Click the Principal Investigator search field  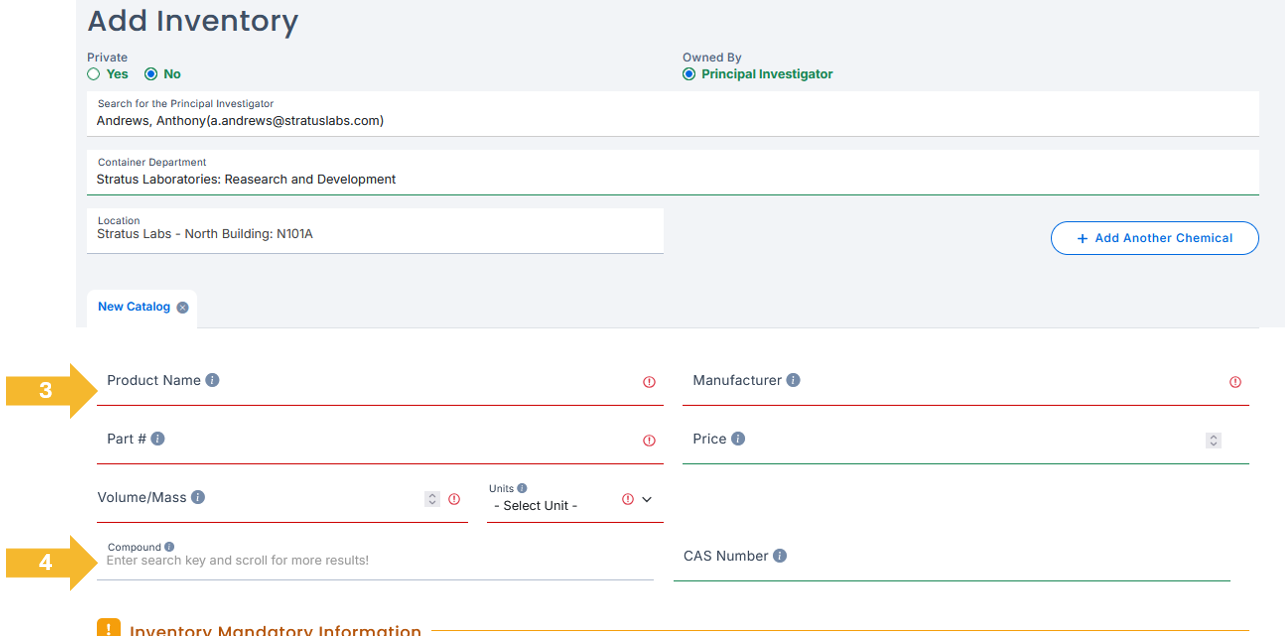tap(672, 114)
